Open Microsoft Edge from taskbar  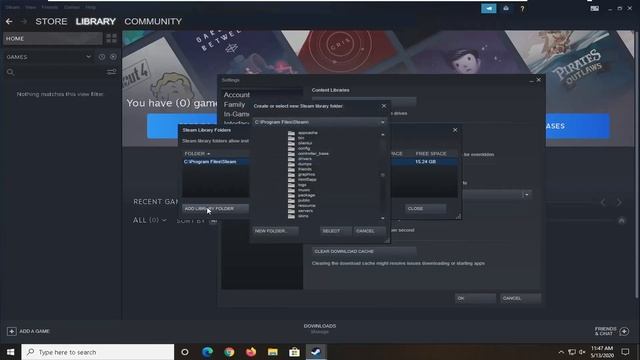click(207, 351)
